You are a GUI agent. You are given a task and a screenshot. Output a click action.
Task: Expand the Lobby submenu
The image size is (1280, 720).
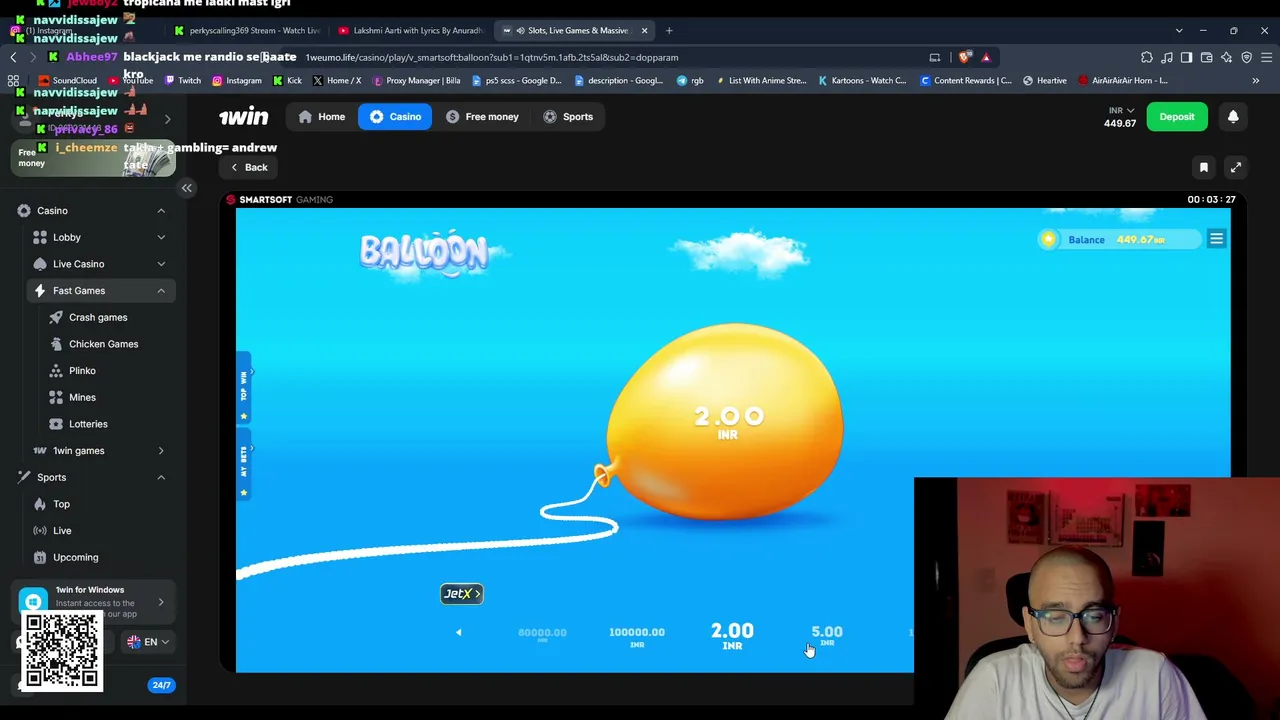tap(161, 238)
